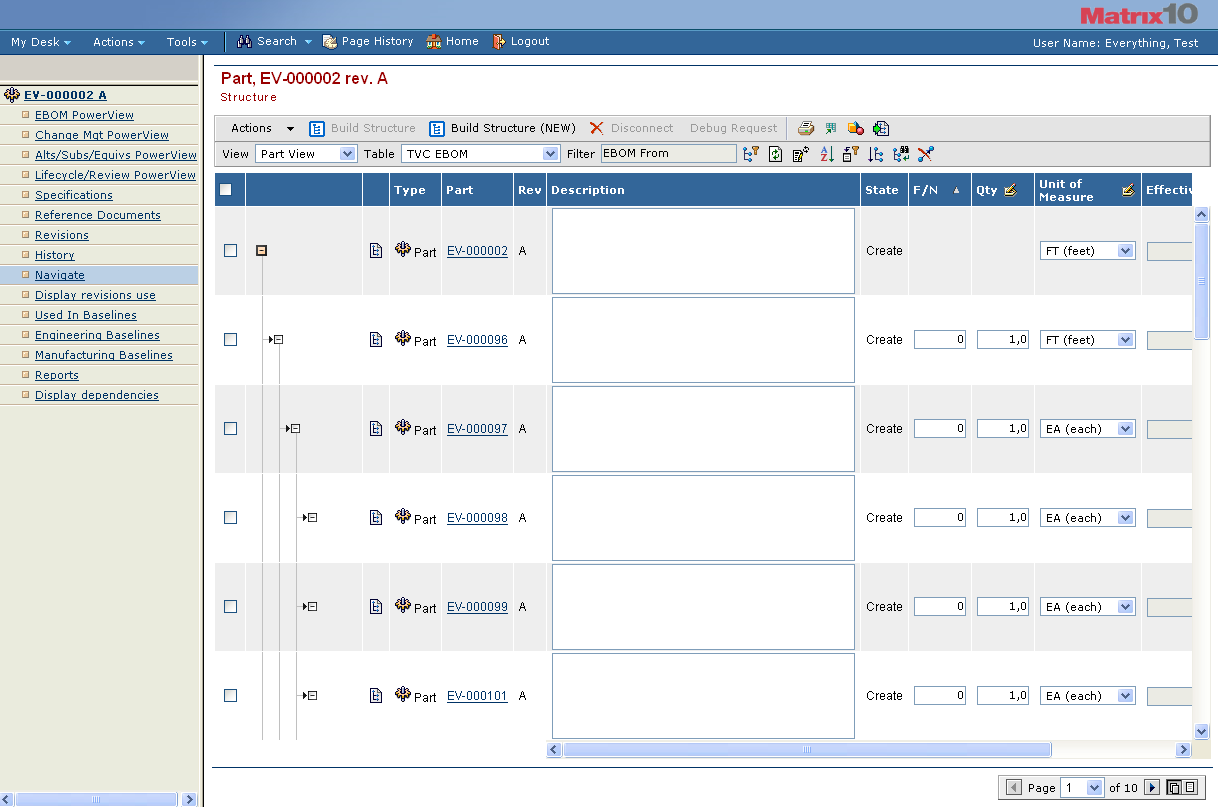The image size is (1218, 807).
Task: Click the document icon in EV-000096 row
Action: pos(376,340)
